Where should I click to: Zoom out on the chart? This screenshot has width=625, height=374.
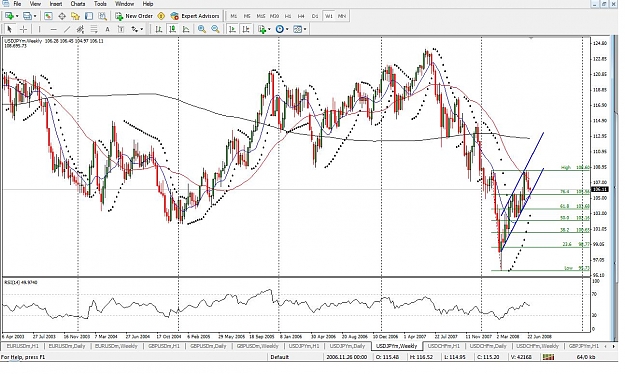click(215, 29)
